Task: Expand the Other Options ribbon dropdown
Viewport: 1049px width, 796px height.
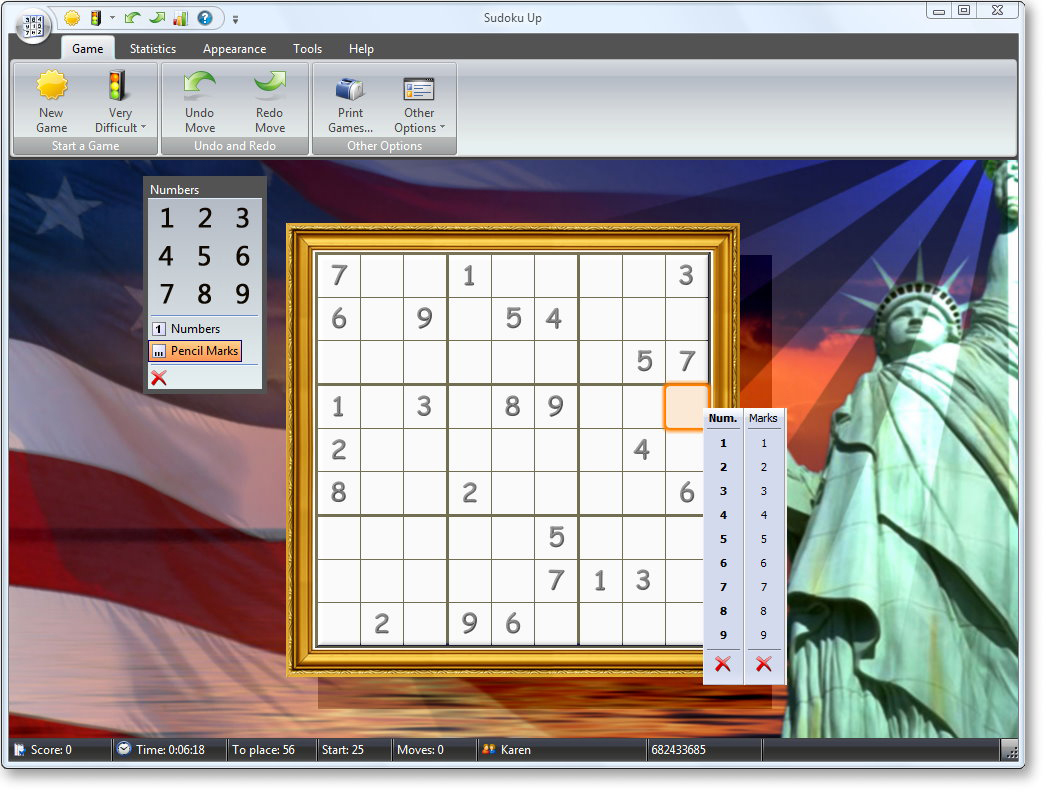Action: pyautogui.click(x=419, y=102)
